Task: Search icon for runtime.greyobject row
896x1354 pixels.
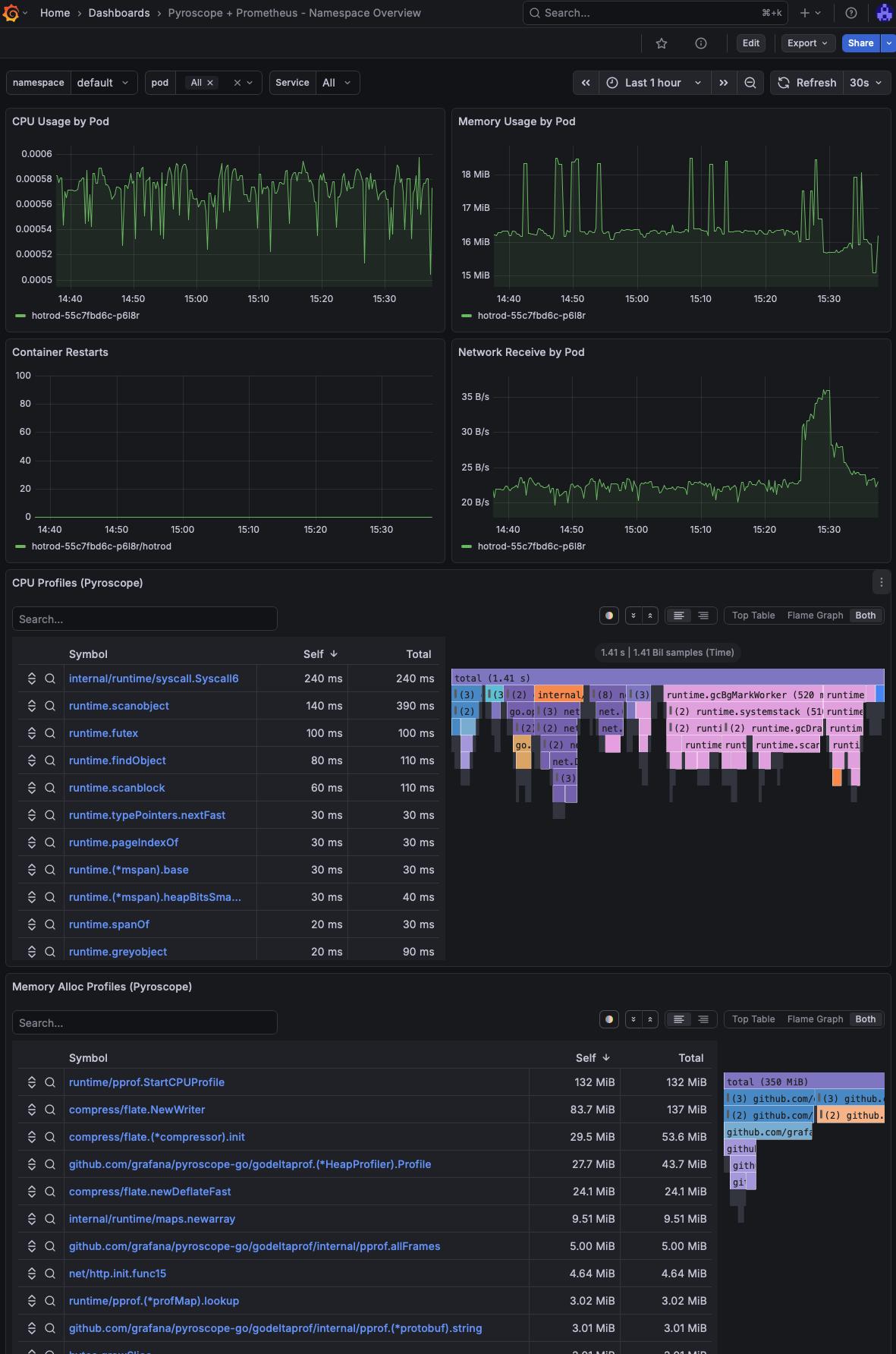Action: coord(50,952)
